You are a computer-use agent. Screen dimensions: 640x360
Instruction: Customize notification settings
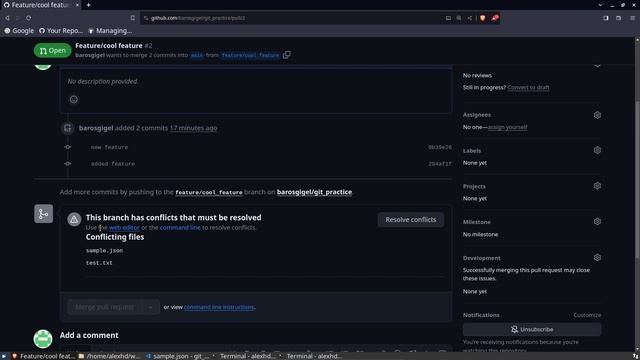(x=587, y=315)
